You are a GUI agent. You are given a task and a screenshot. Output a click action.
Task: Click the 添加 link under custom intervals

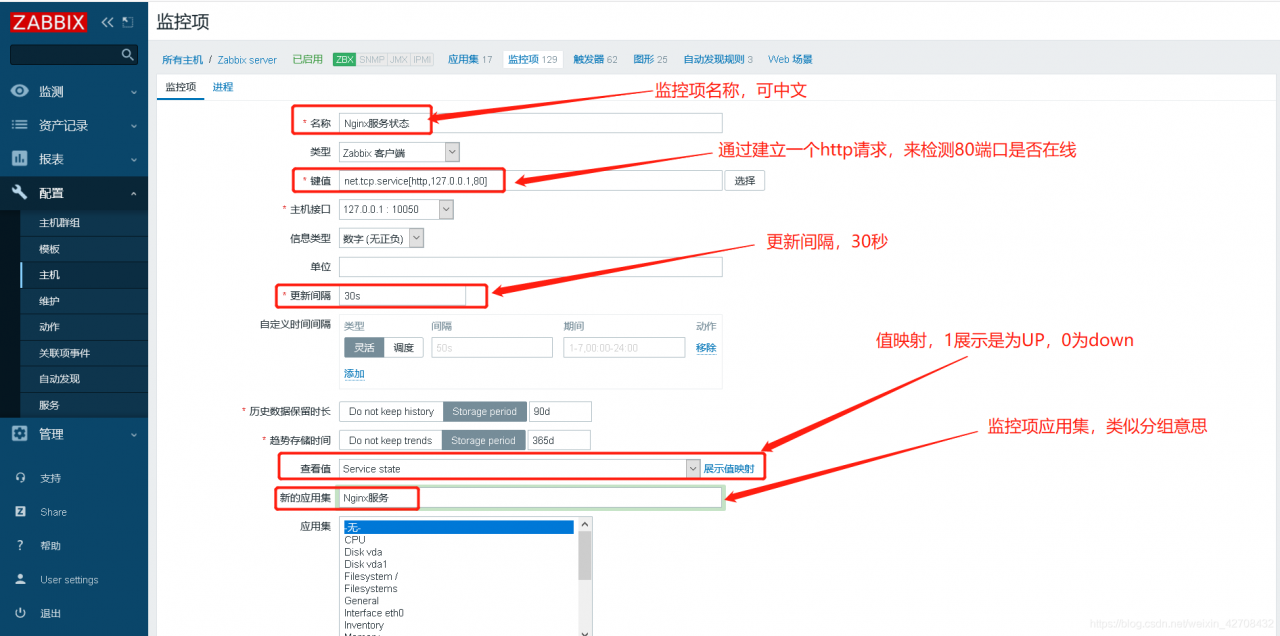coord(354,374)
